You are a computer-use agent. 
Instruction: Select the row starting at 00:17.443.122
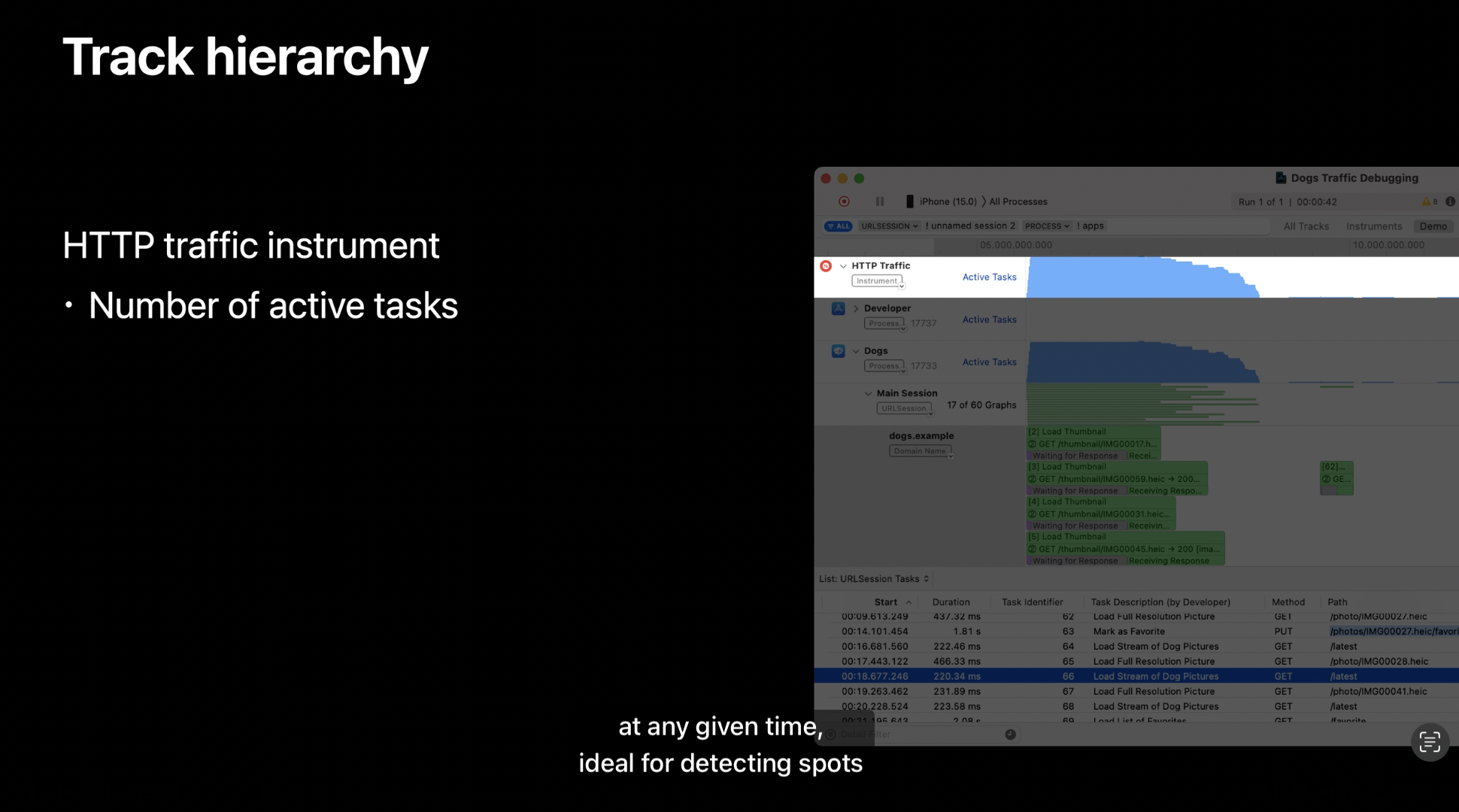(1136, 662)
